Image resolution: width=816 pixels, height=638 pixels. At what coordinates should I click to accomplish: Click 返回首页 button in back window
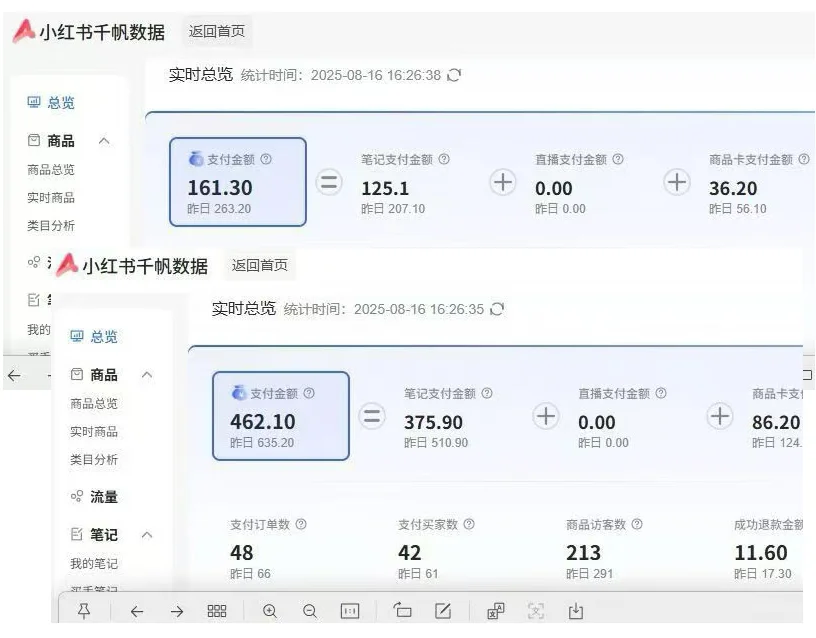pos(216,31)
